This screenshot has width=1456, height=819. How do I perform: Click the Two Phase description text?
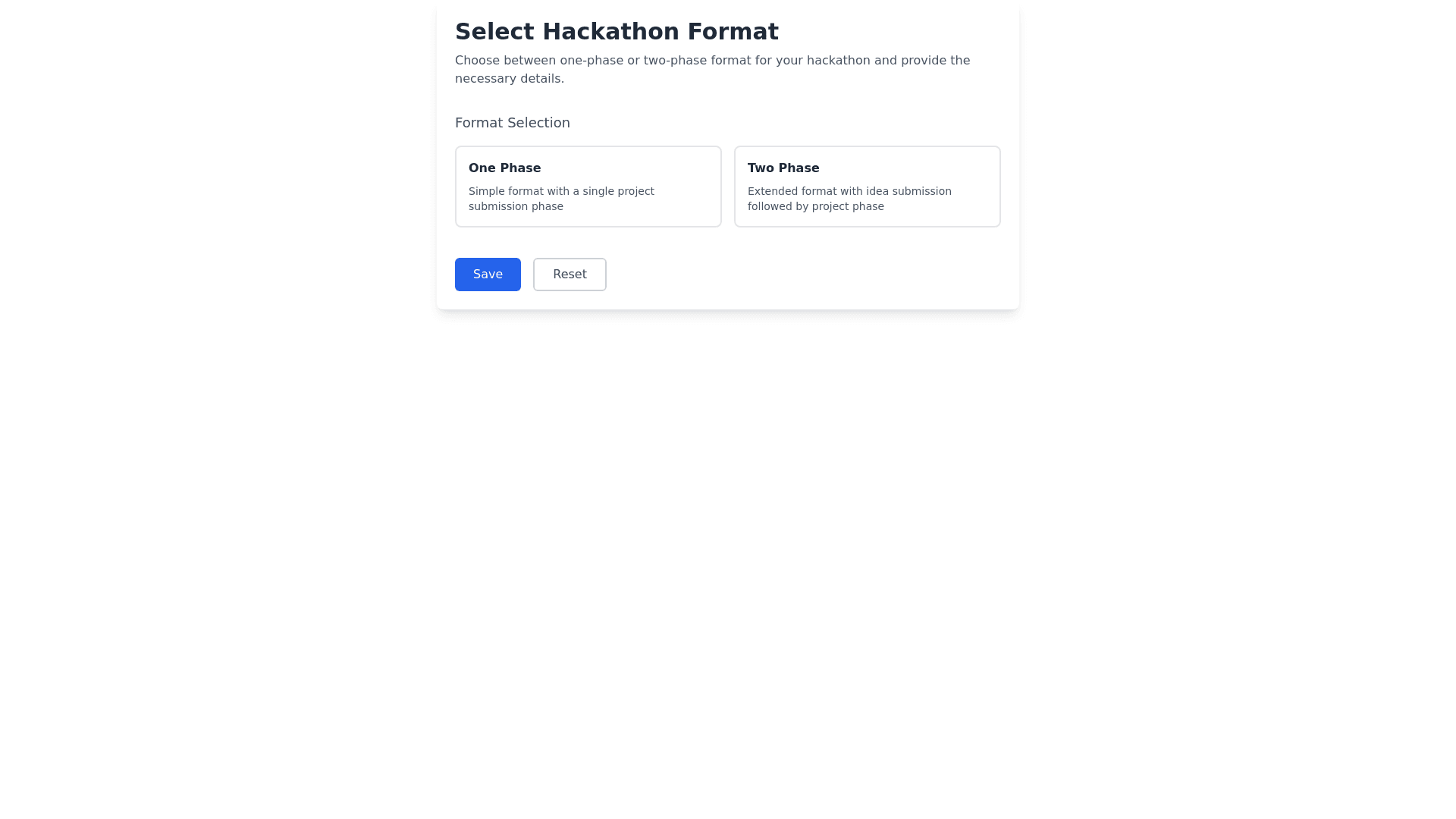click(x=849, y=198)
